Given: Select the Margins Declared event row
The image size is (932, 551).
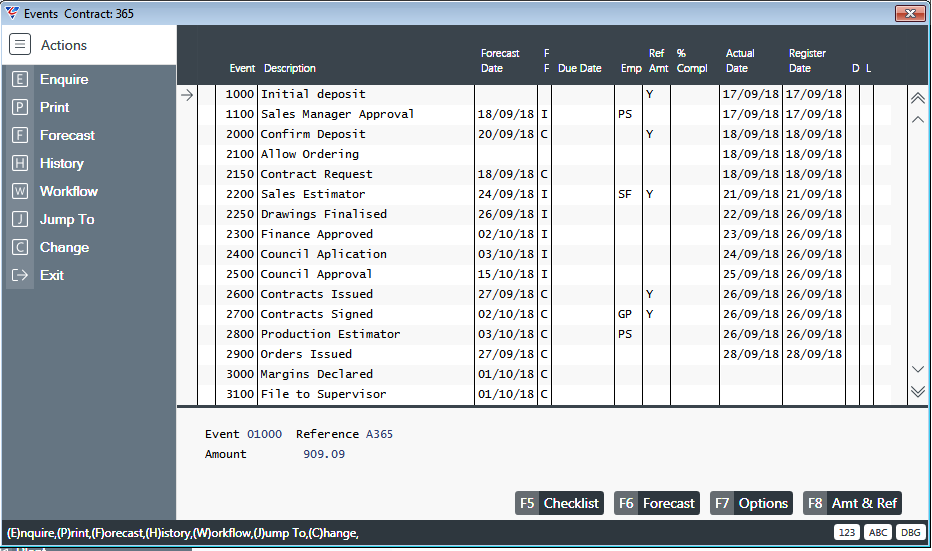Looking at the screenshot, I should [x=544, y=374].
